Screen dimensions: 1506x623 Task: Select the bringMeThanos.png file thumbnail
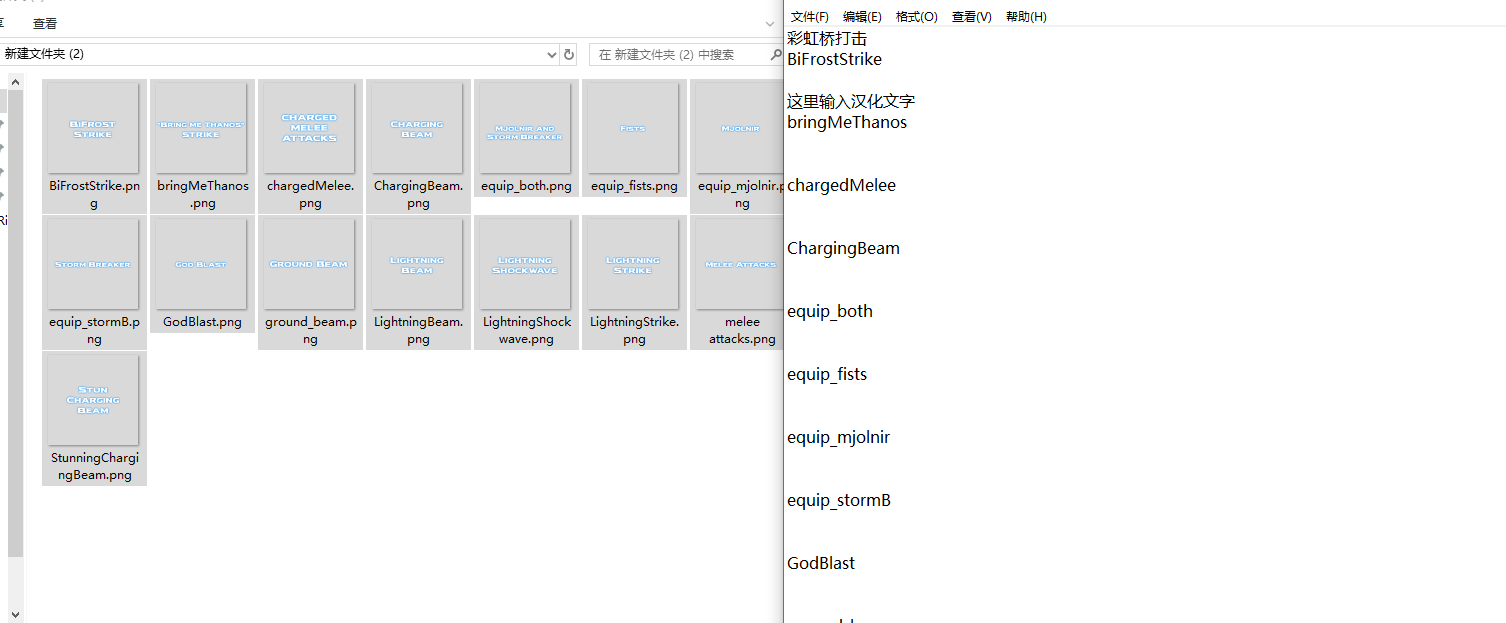click(201, 128)
